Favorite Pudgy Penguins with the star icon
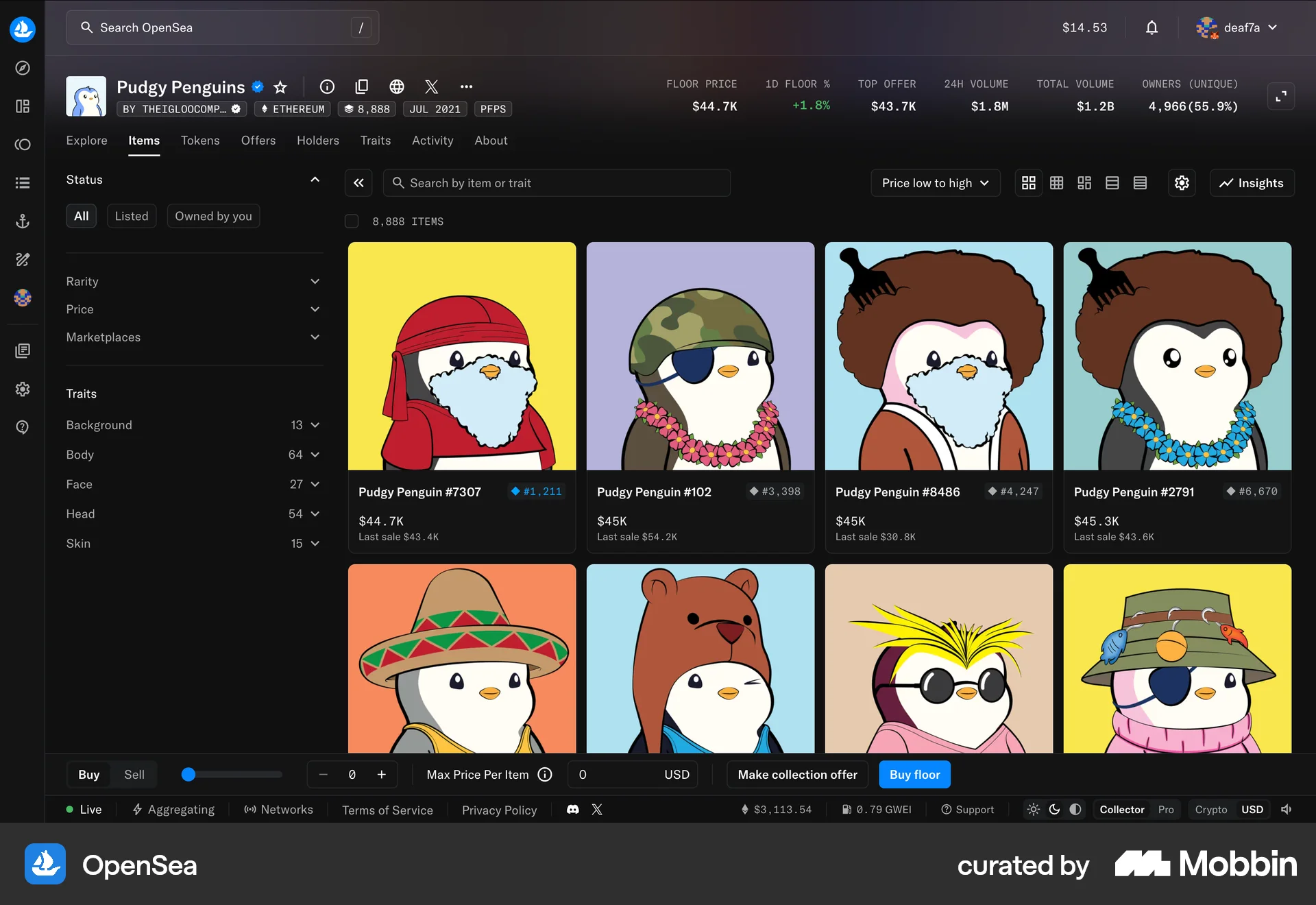The width and height of the screenshot is (1316, 905). tap(280, 87)
